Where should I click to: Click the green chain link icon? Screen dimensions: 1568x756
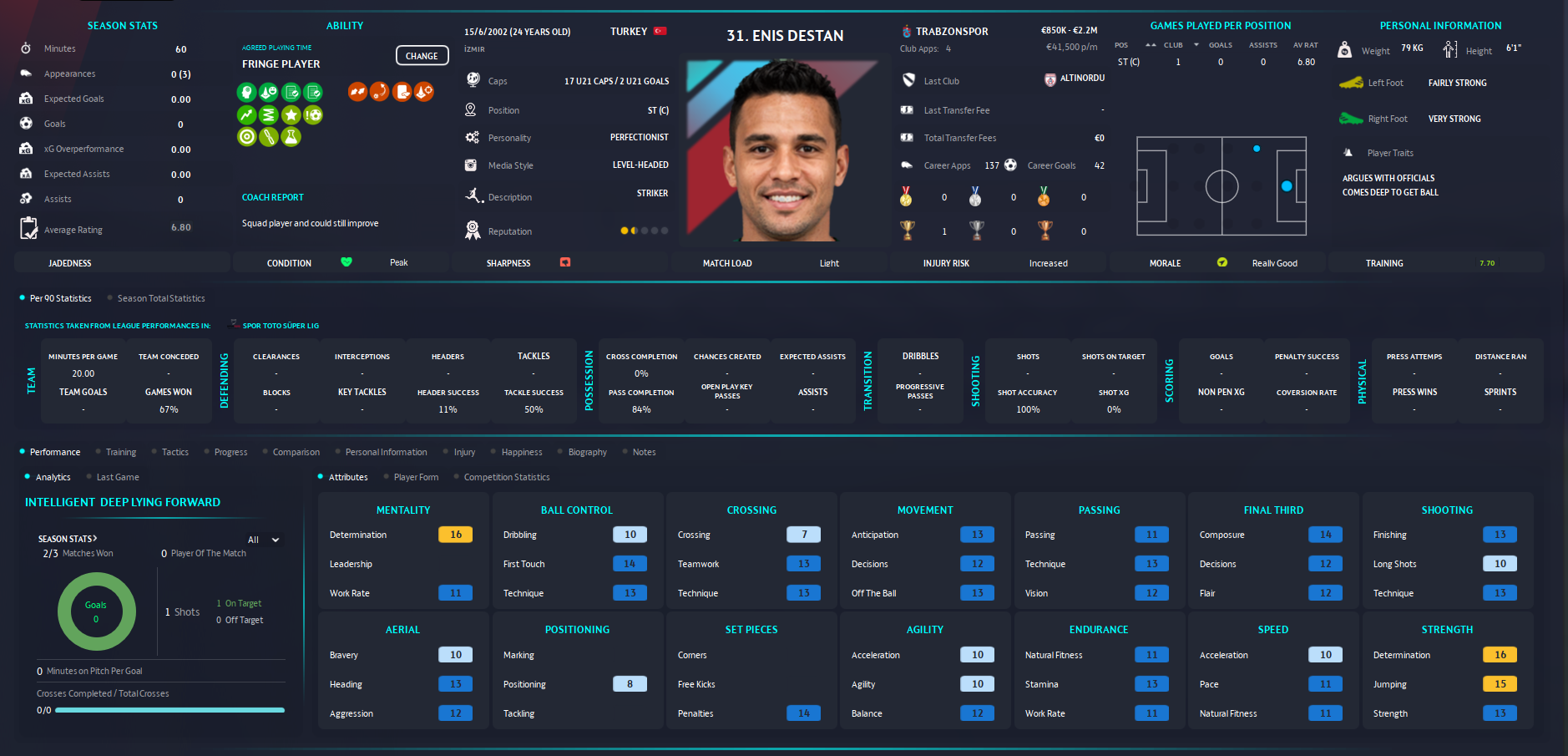coord(269,136)
